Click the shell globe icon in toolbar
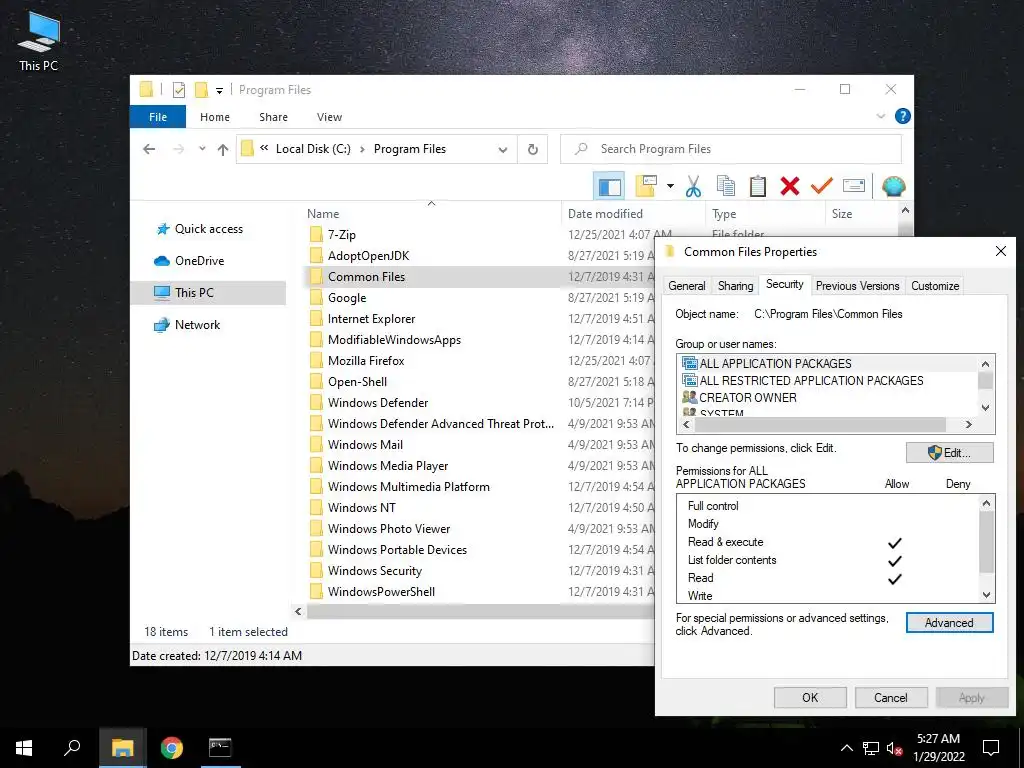 pyautogui.click(x=893, y=187)
